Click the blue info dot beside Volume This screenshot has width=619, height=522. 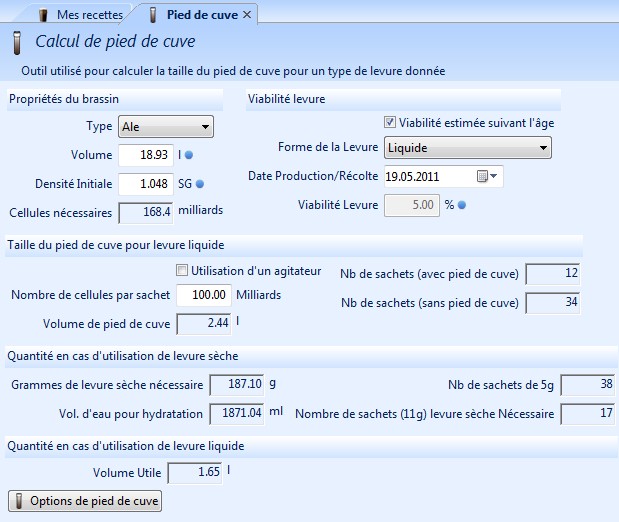click(189, 156)
